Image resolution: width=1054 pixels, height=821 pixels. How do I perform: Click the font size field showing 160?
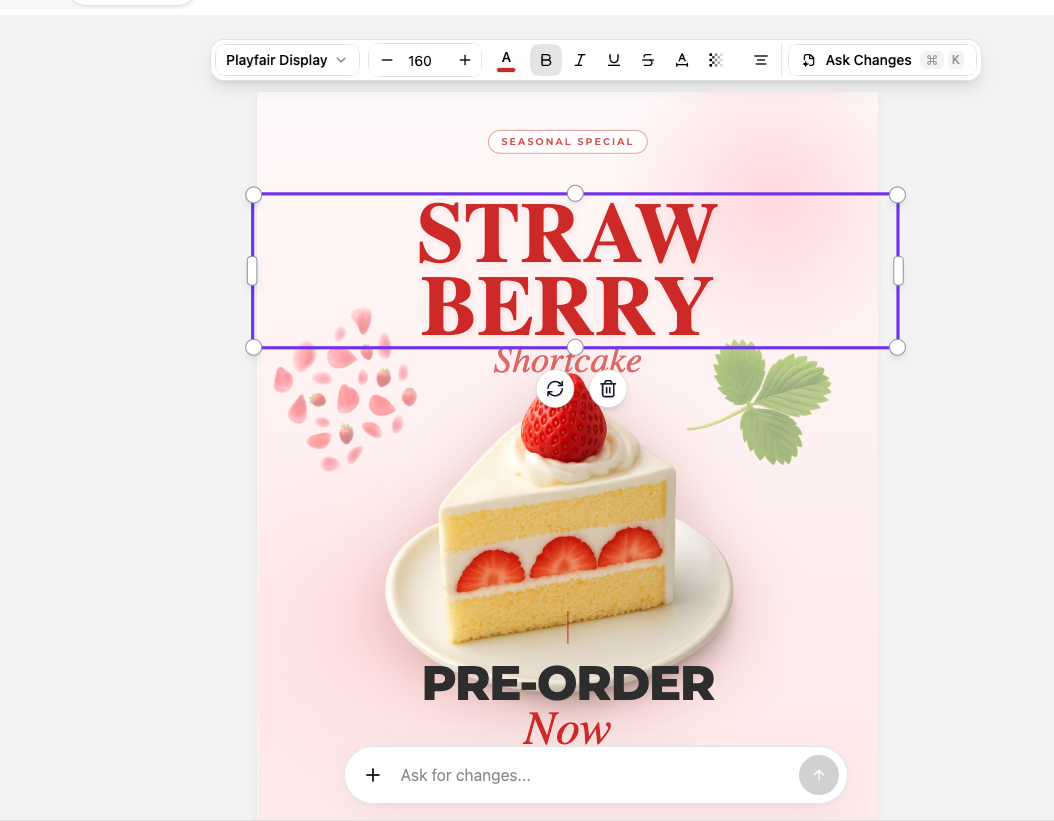(x=420, y=61)
